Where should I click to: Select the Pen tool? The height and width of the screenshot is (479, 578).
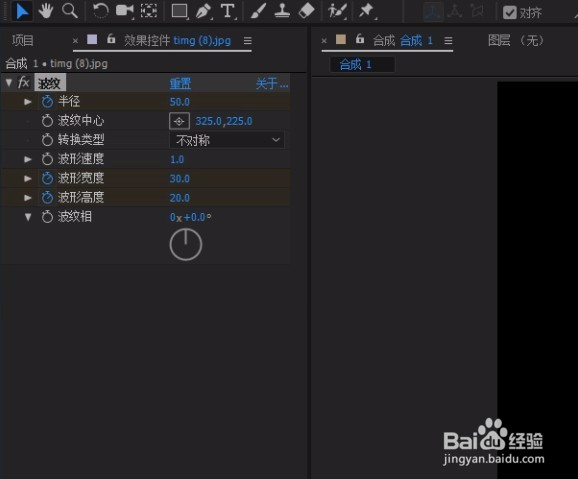pyautogui.click(x=203, y=11)
